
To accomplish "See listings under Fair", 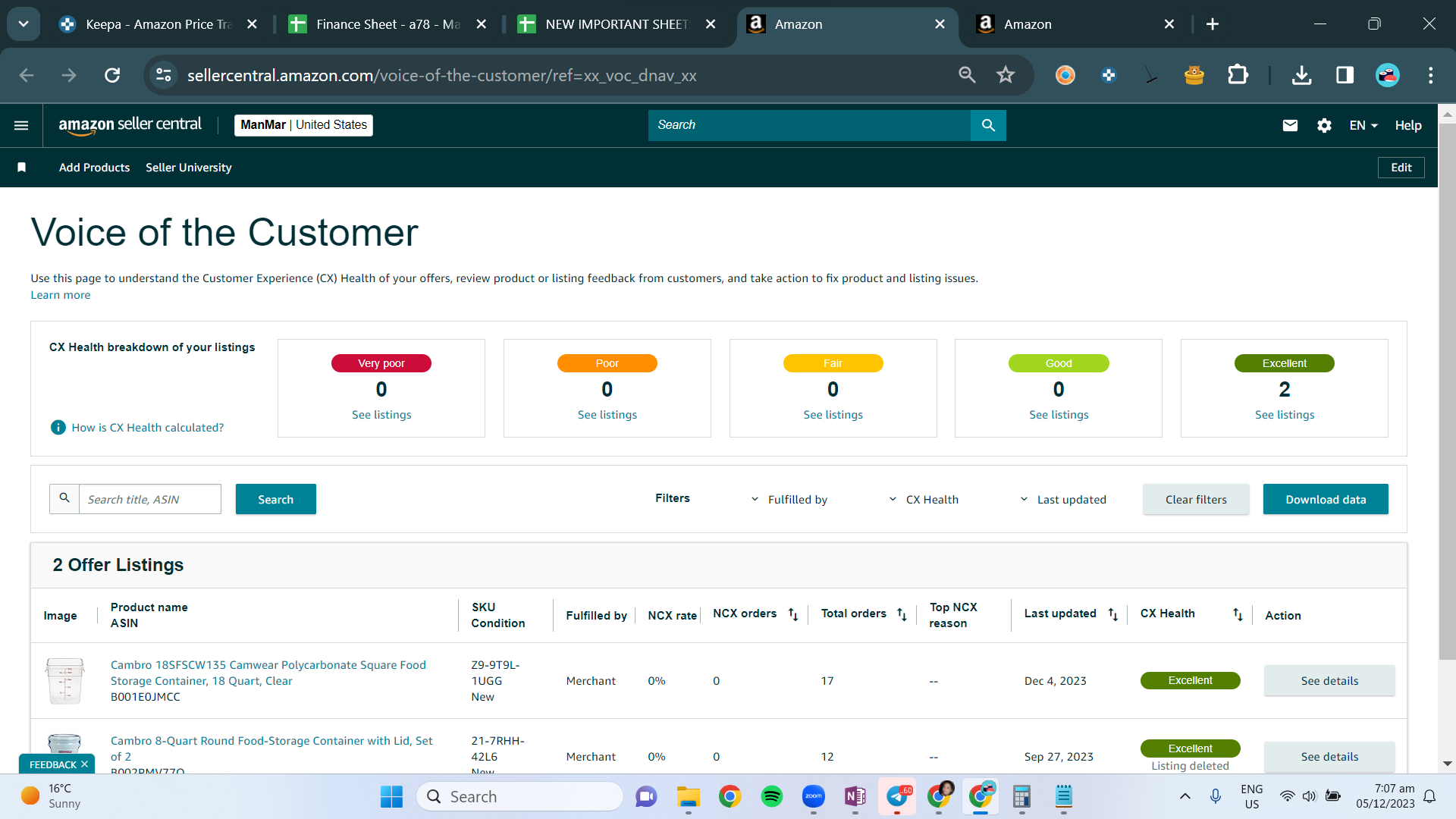I will 833,415.
